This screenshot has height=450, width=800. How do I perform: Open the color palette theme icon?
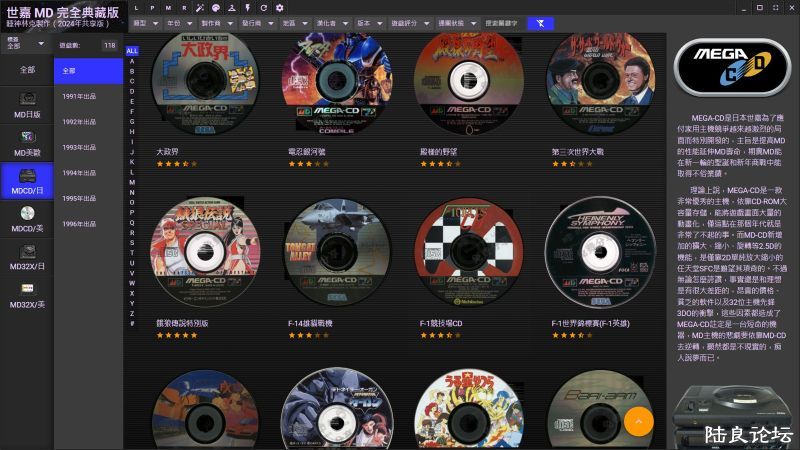(216, 8)
